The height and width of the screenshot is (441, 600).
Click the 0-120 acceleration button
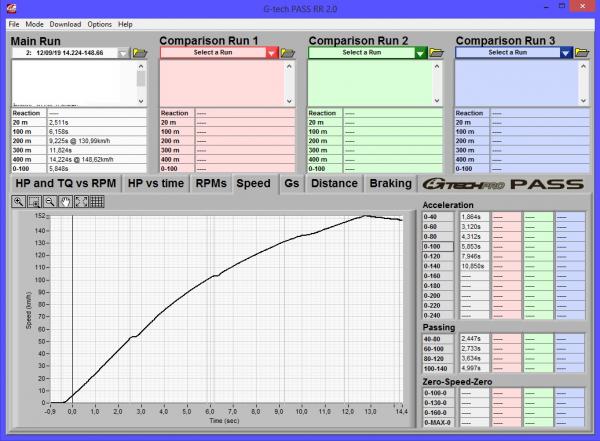pos(438,256)
